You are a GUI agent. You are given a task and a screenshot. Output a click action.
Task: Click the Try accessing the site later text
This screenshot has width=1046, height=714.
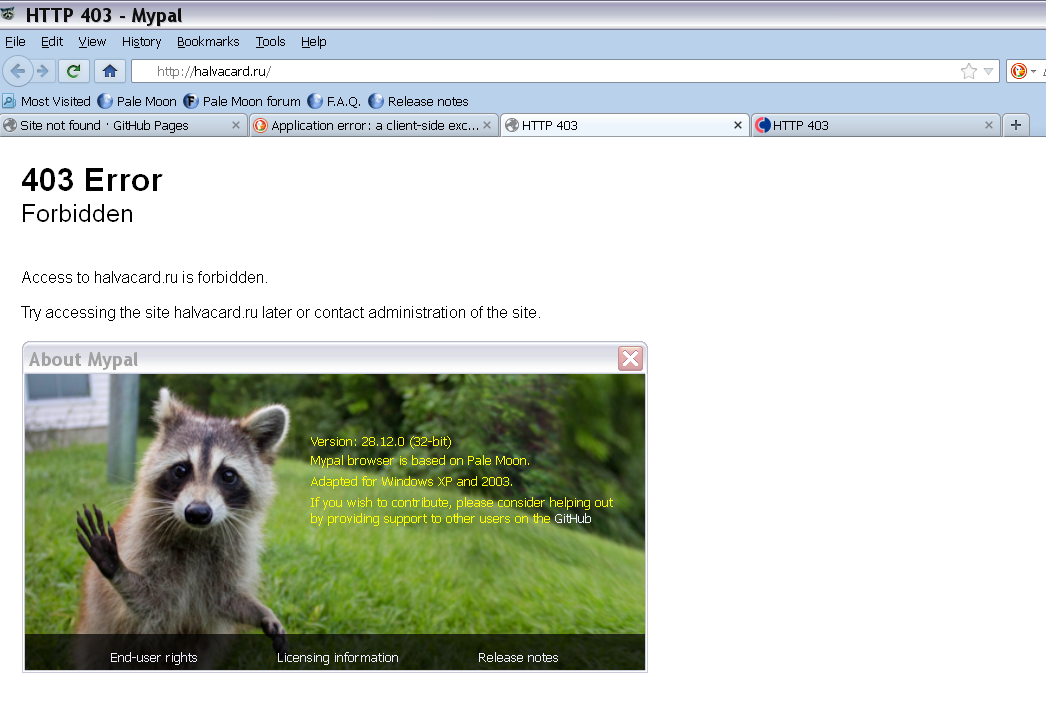pos(281,312)
